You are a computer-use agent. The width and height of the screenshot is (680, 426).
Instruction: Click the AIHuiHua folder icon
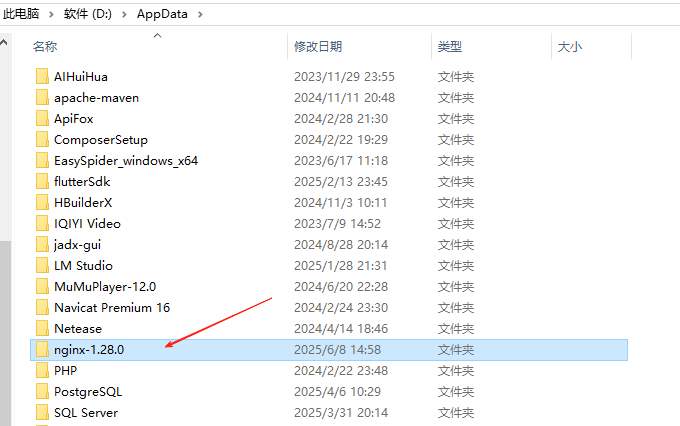point(42,76)
